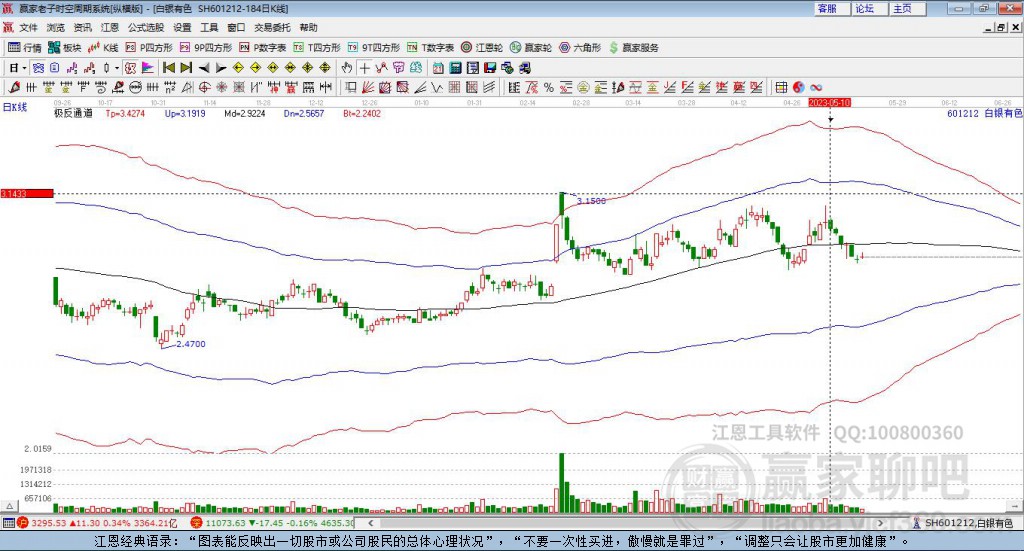This screenshot has height=551, width=1024.
Task: Select the hand pan tool
Action: click(347, 68)
